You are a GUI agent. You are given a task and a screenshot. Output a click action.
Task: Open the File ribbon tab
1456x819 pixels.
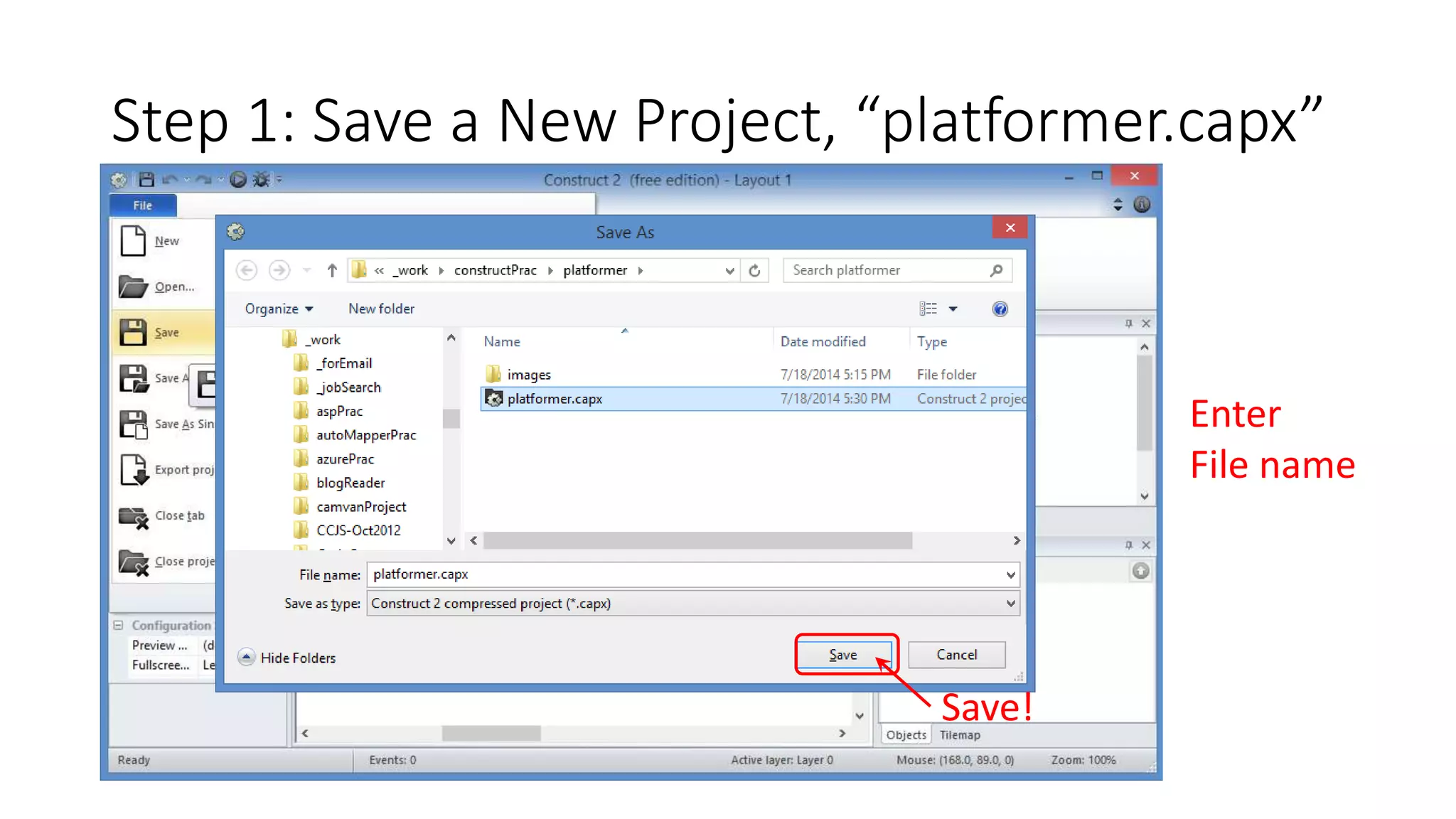pos(143,205)
